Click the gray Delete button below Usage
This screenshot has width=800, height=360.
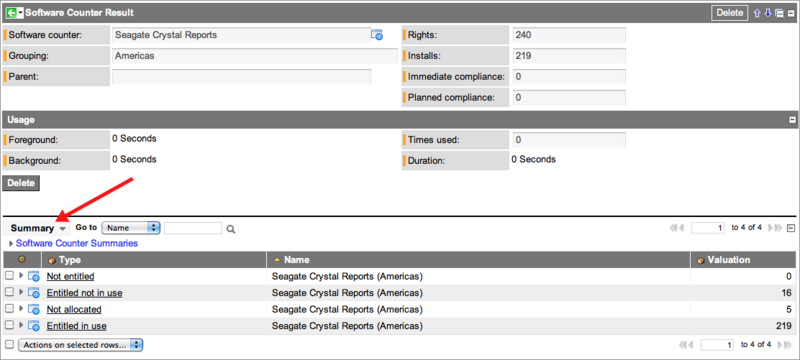pyautogui.click(x=21, y=183)
